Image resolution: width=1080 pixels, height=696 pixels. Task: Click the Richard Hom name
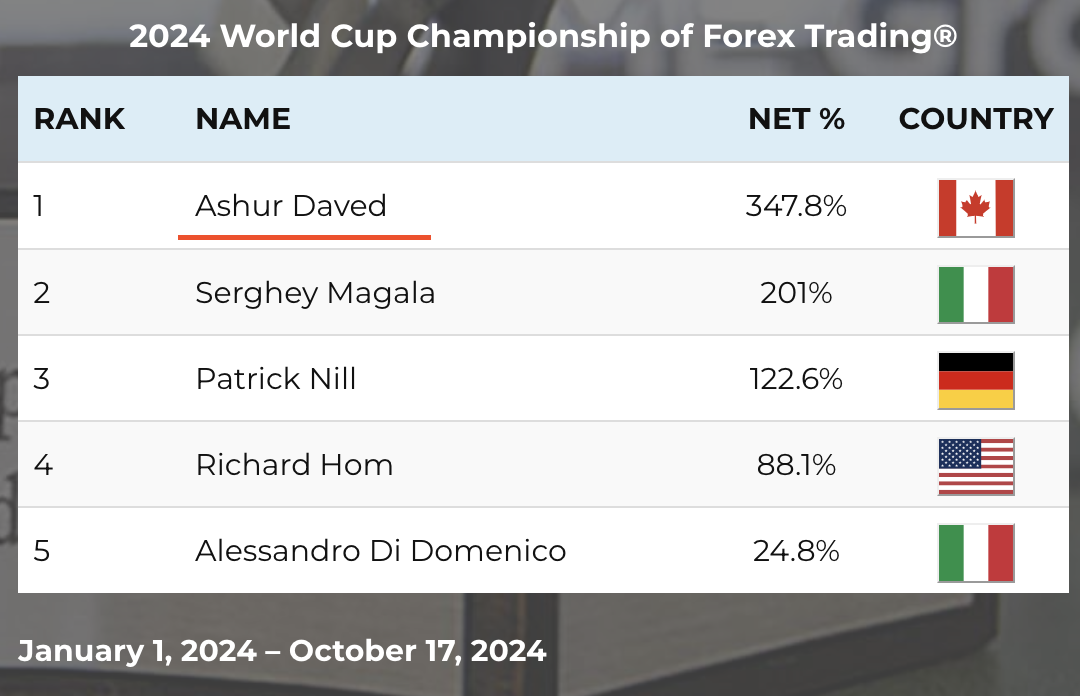point(294,465)
